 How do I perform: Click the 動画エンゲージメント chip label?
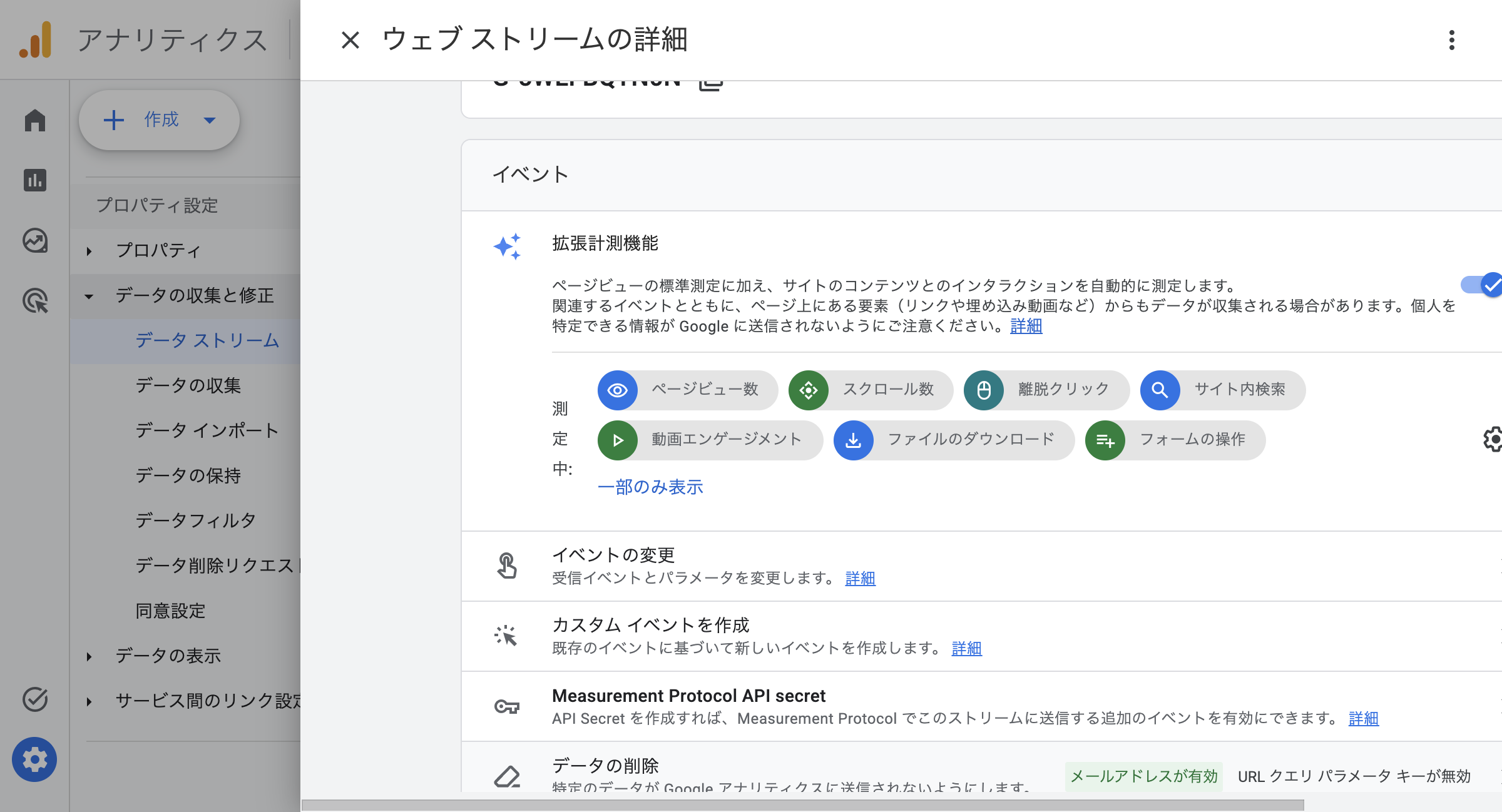pyautogui.click(x=727, y=439)
